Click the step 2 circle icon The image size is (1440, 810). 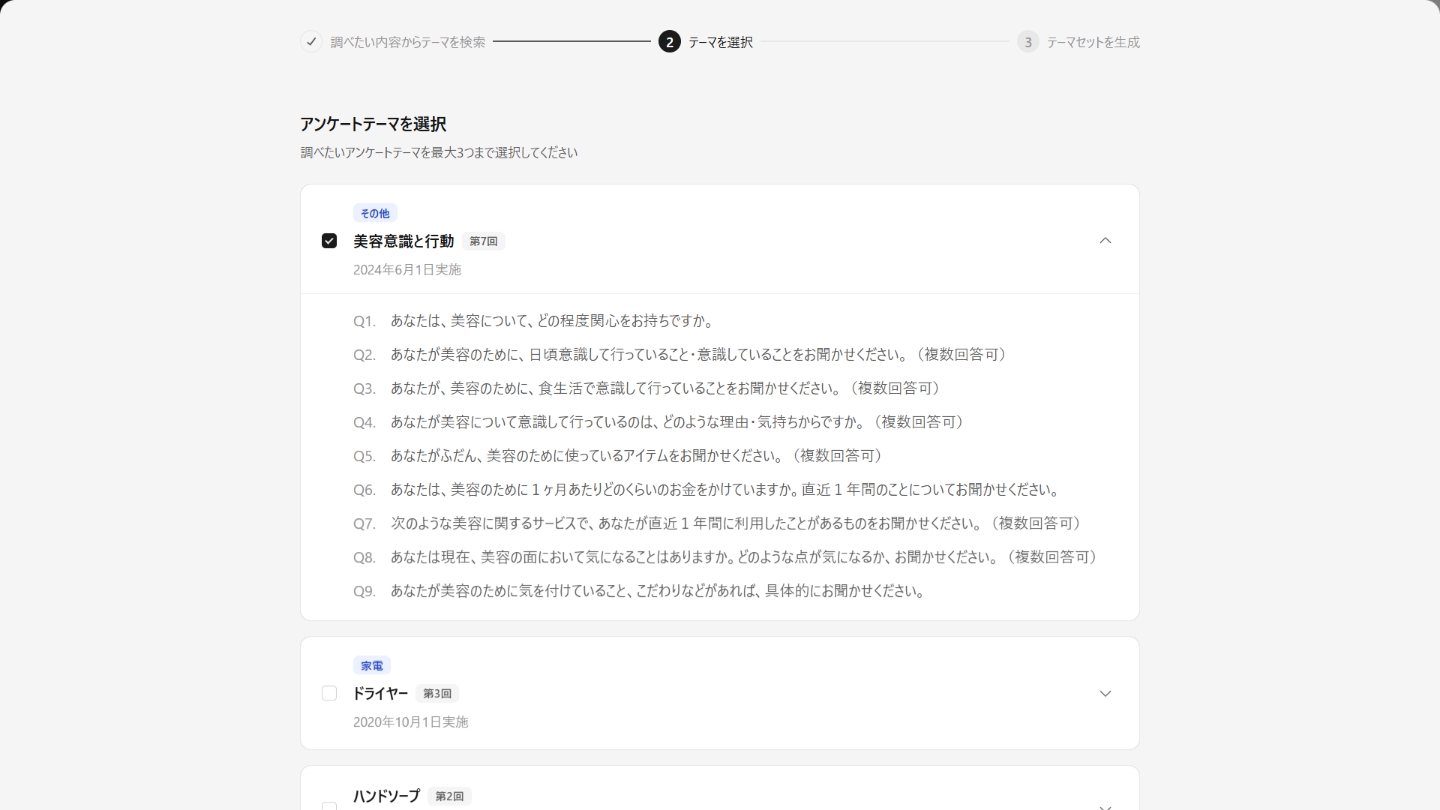[669, 42]
